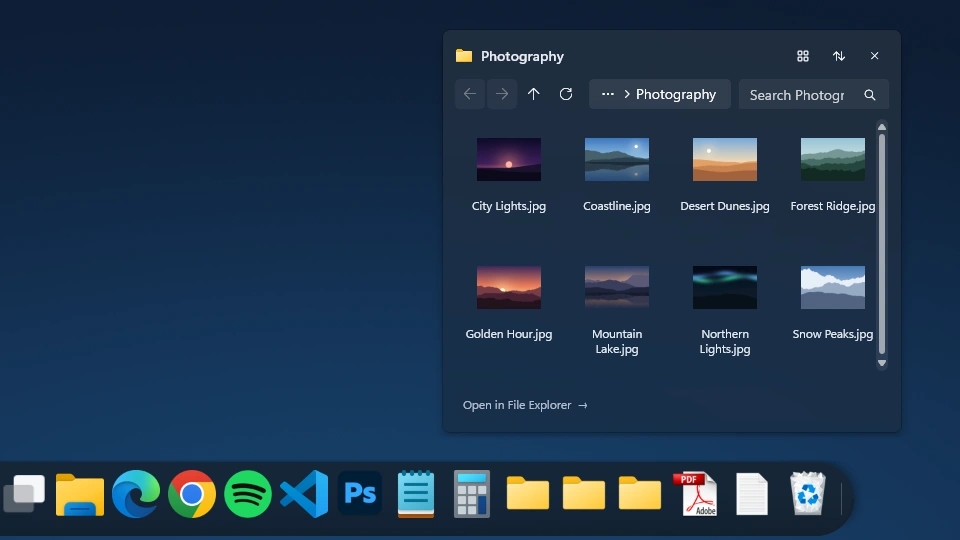
Task: Open the Notepad icon in taskbar
Action: click(416, 494)
